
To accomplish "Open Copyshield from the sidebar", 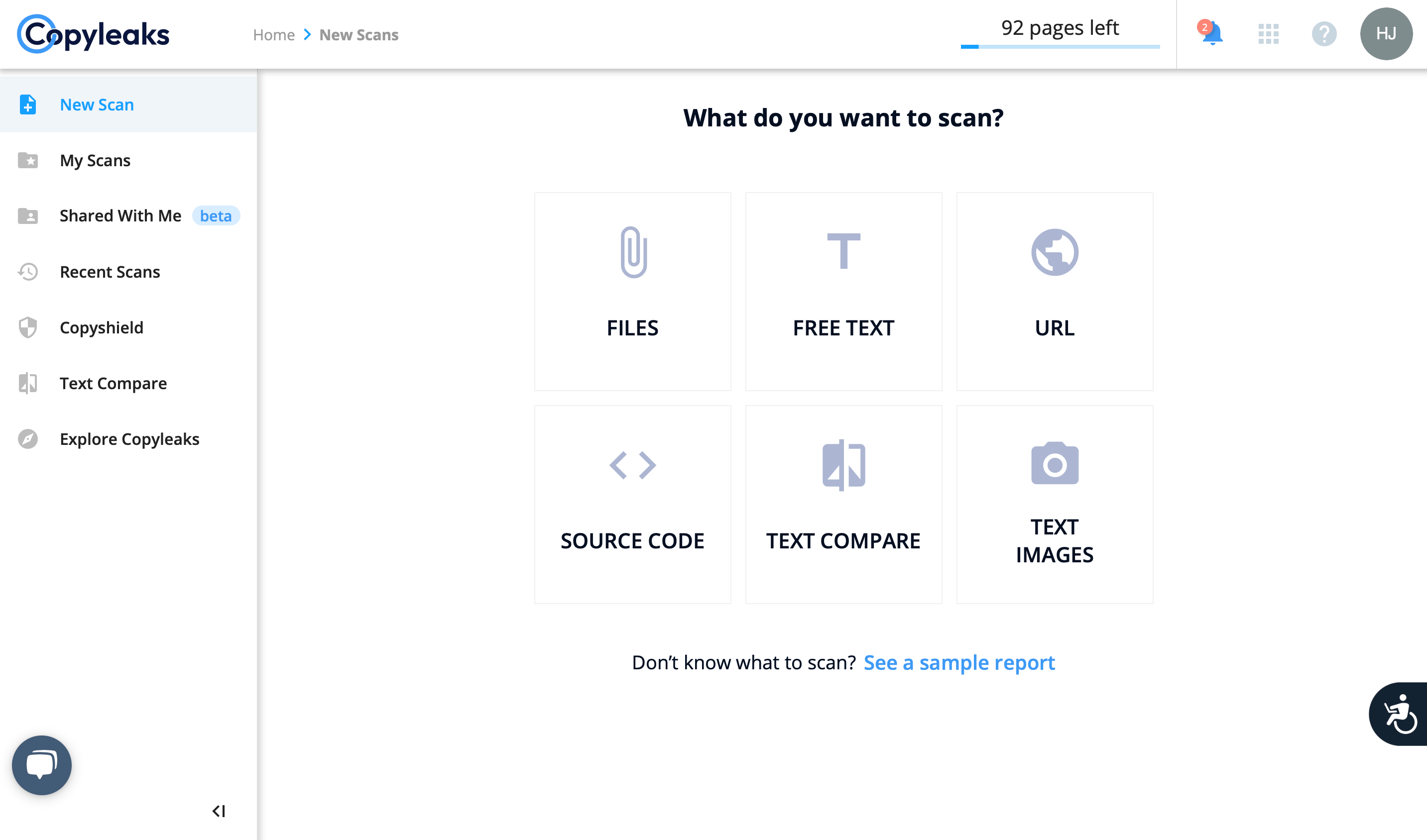I will (x=102, y=327).
